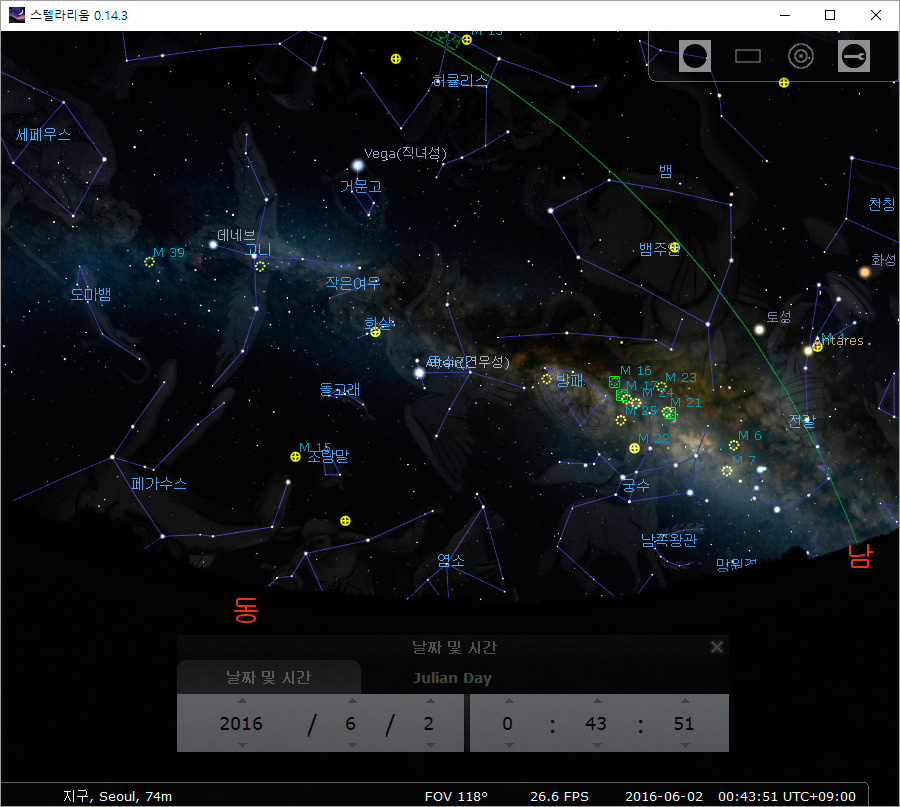Increase the minutes above 43
This screenshot has width=900, height=807.
(x=597, y=701)
